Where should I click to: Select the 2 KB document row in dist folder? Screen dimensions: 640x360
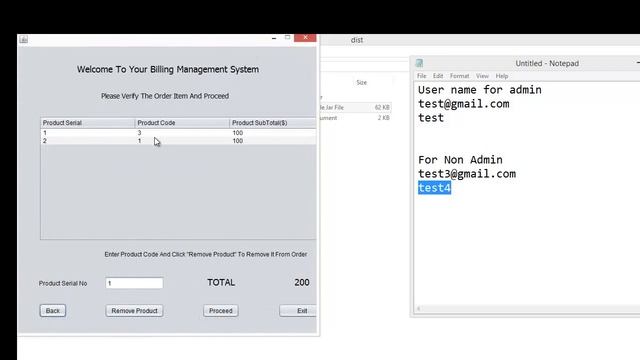pyautogui.click(x=355, y=118)
